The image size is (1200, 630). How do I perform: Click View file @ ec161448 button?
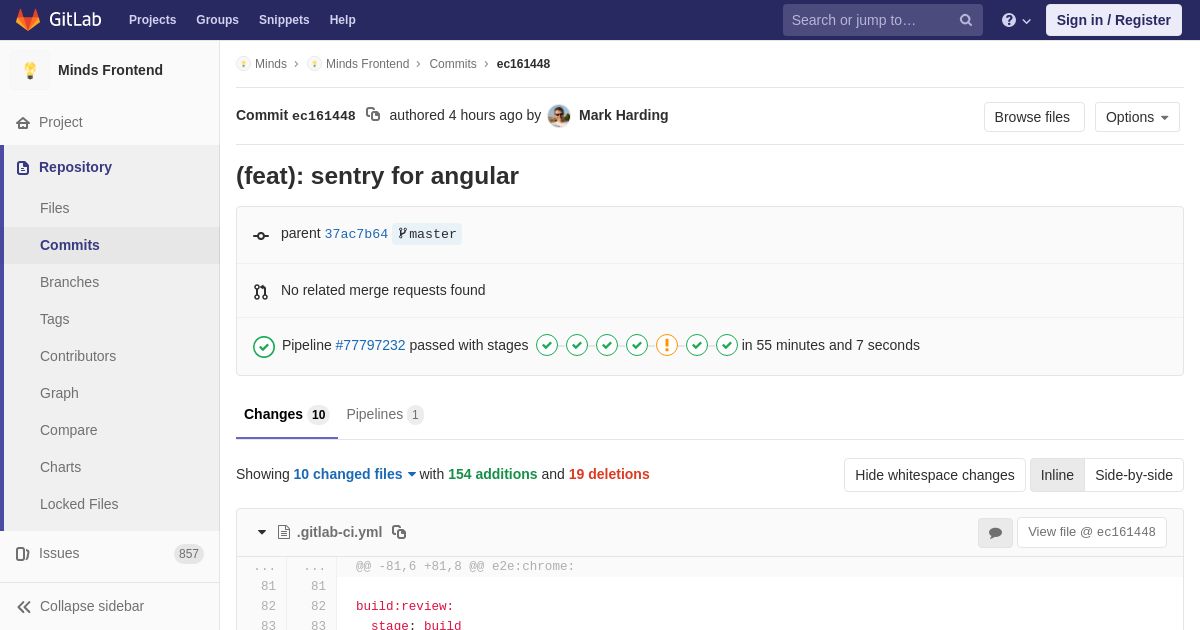[x=1092, y=532]
